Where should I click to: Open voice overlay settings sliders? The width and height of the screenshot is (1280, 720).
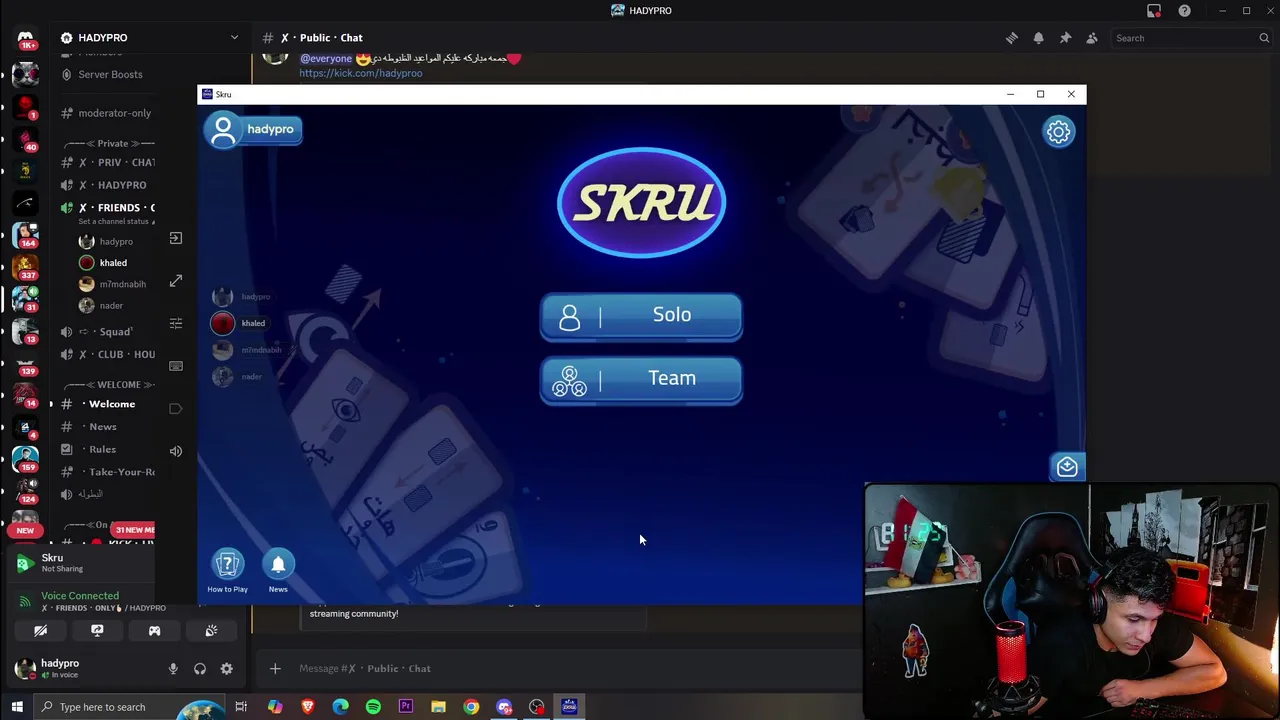click(x=176, y=323)
